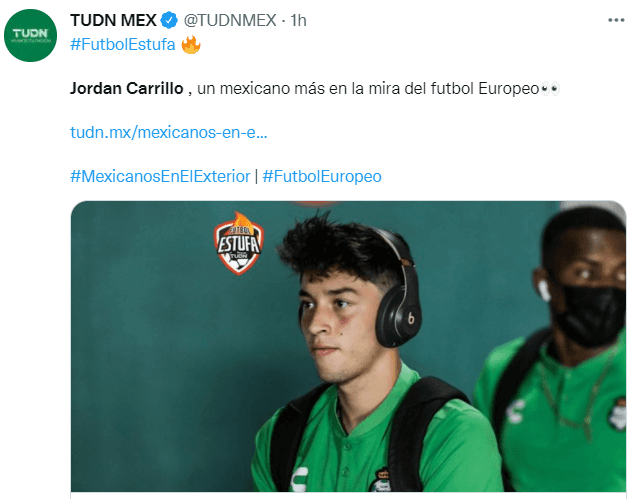Click the blue verified badge icon
Image resolution: width=636 pixels, height=499 pixels.
[x=169, y=20]
